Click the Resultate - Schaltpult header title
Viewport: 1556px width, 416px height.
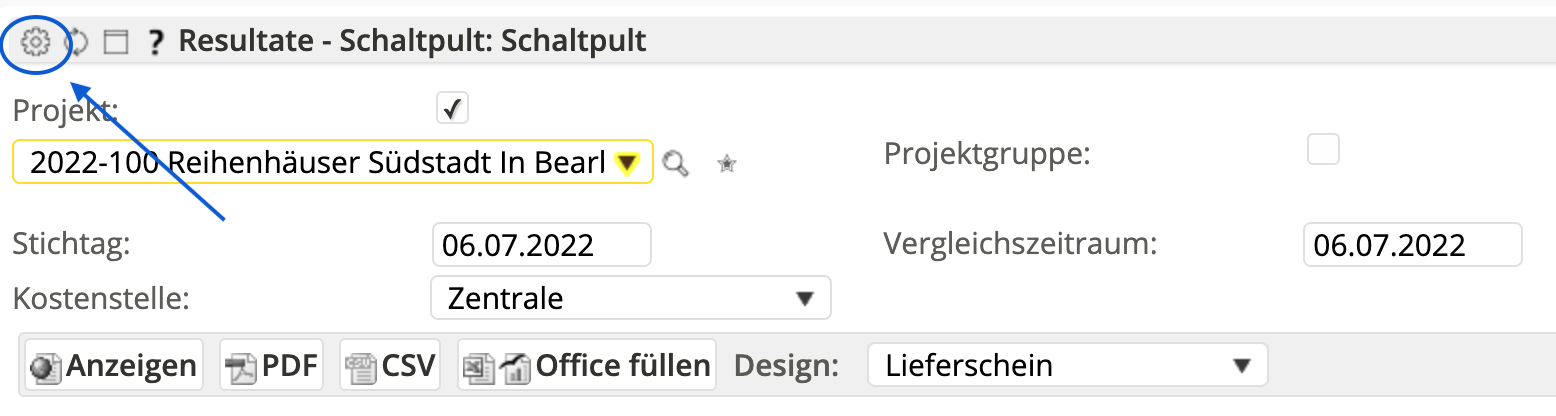pyautogui.click(x=412, y=41)
